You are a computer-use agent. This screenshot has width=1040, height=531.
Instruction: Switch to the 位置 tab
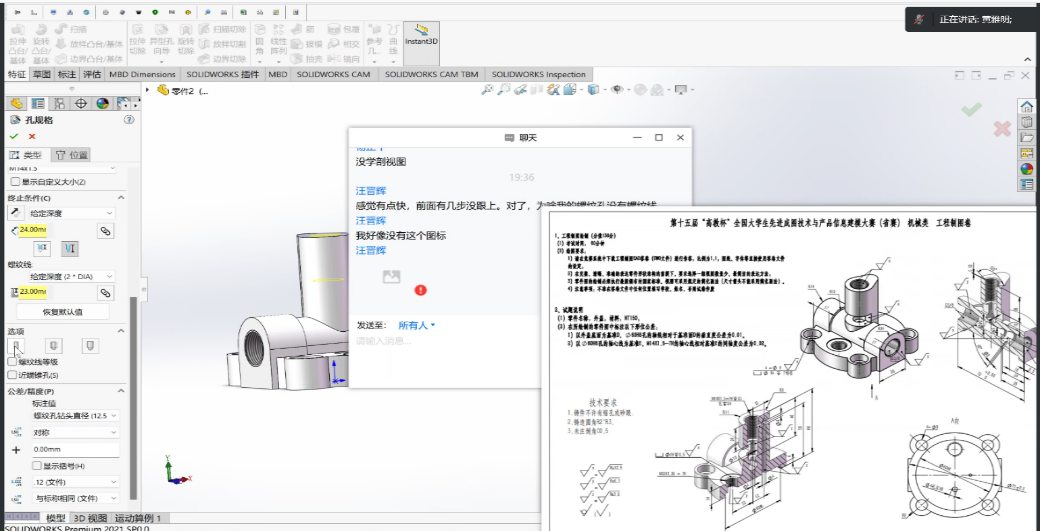72,155
